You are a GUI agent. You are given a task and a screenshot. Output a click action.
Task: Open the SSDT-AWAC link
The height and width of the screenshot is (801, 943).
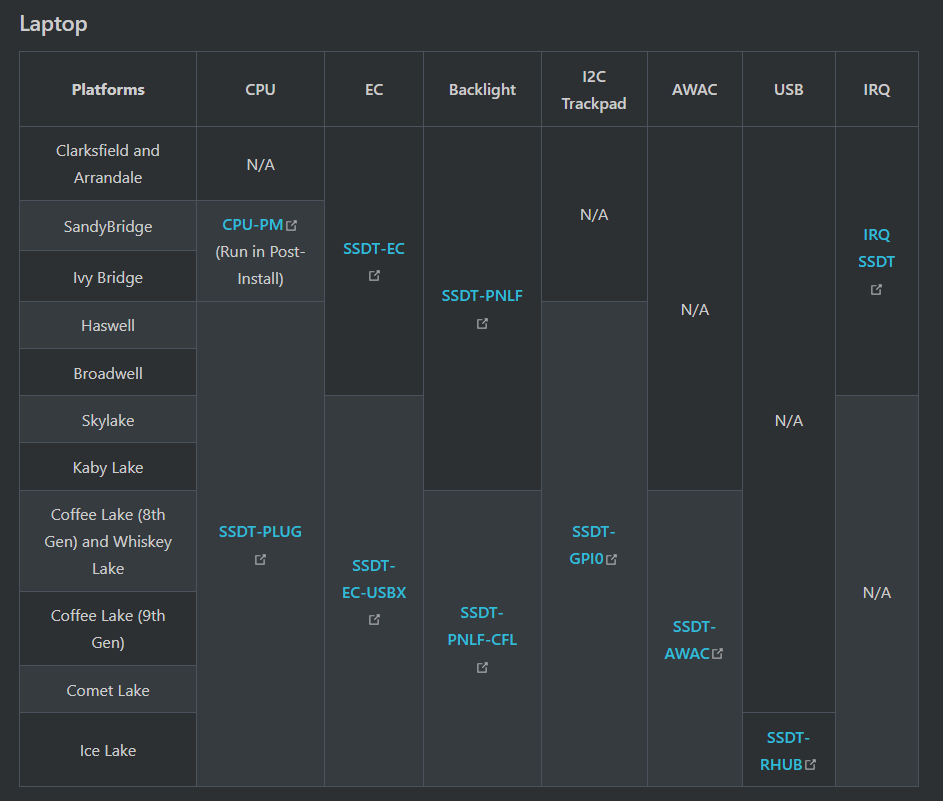click(693, 640)
